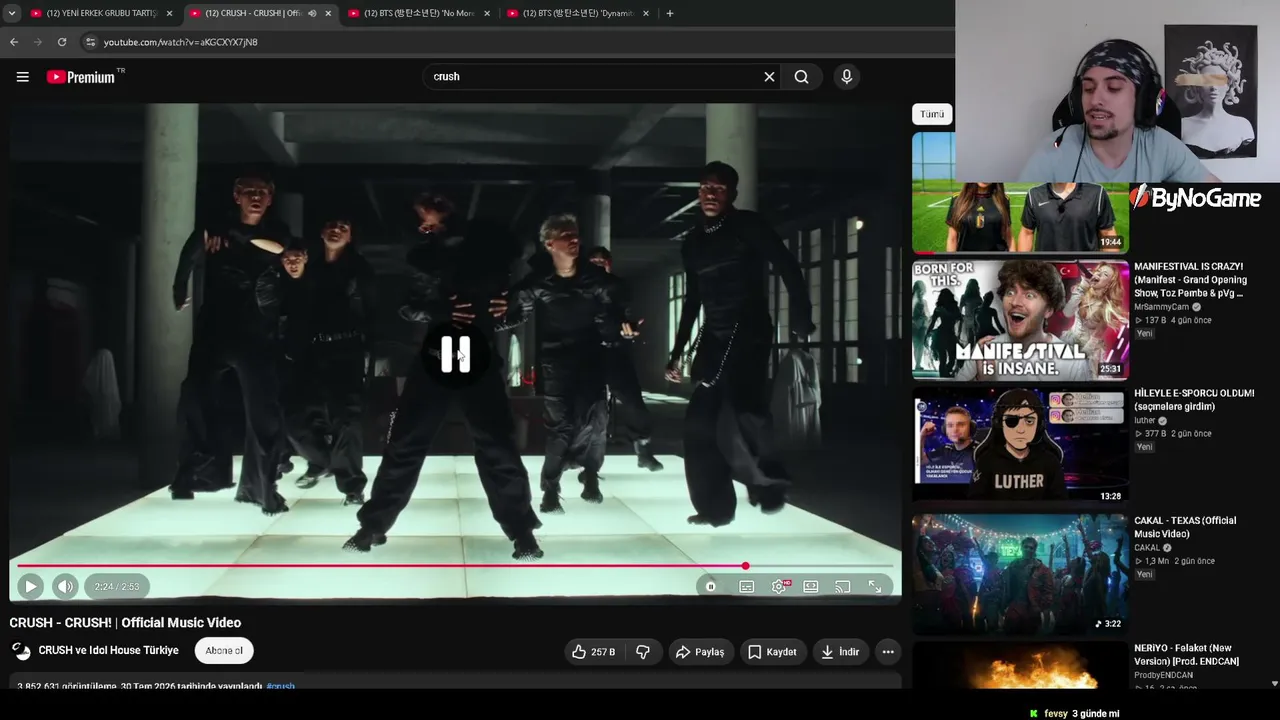The image size is (1280, 720).
Task: Close the BTS 'No More' tab
Action: (x=487, y=13)
